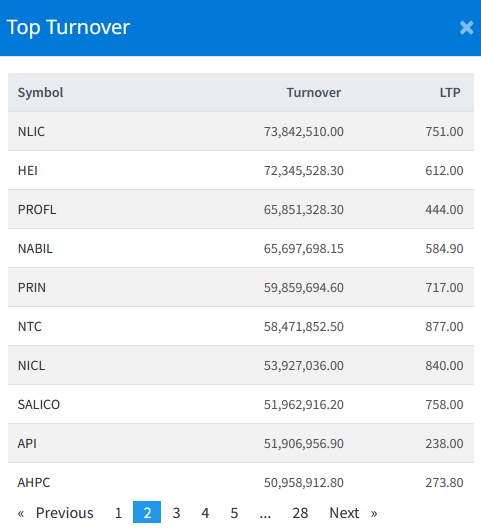The width and height of the screenshot is (481, 532).
Task: Select the NABIL symbol row
Action: pyautogui.click(x=241, y=248)
